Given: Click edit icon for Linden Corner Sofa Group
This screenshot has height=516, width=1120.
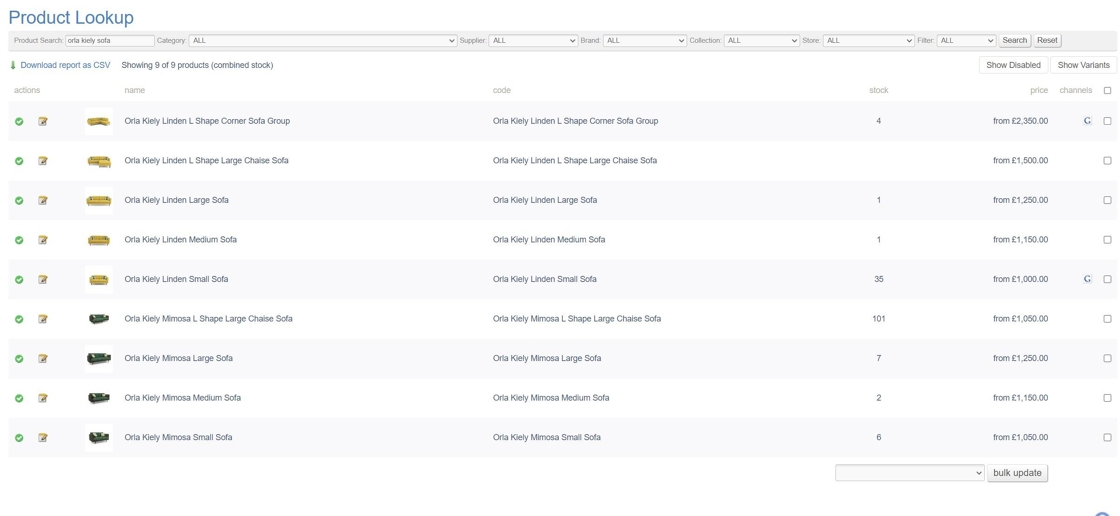Looking at the screenshot, I should (x=43, y=121).
